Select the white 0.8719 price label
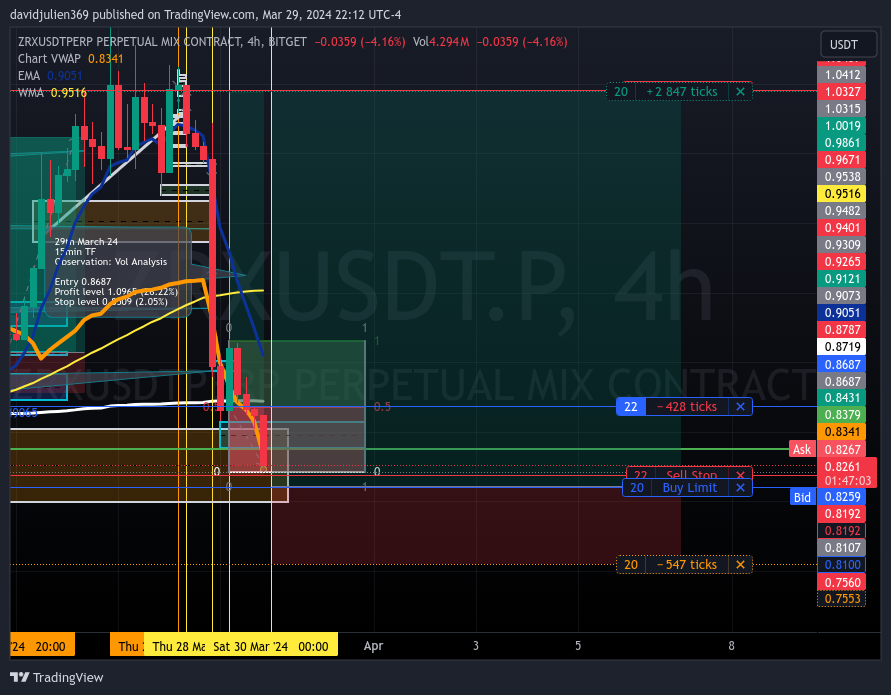The image size is (891, 695). [x=842, y=347]
